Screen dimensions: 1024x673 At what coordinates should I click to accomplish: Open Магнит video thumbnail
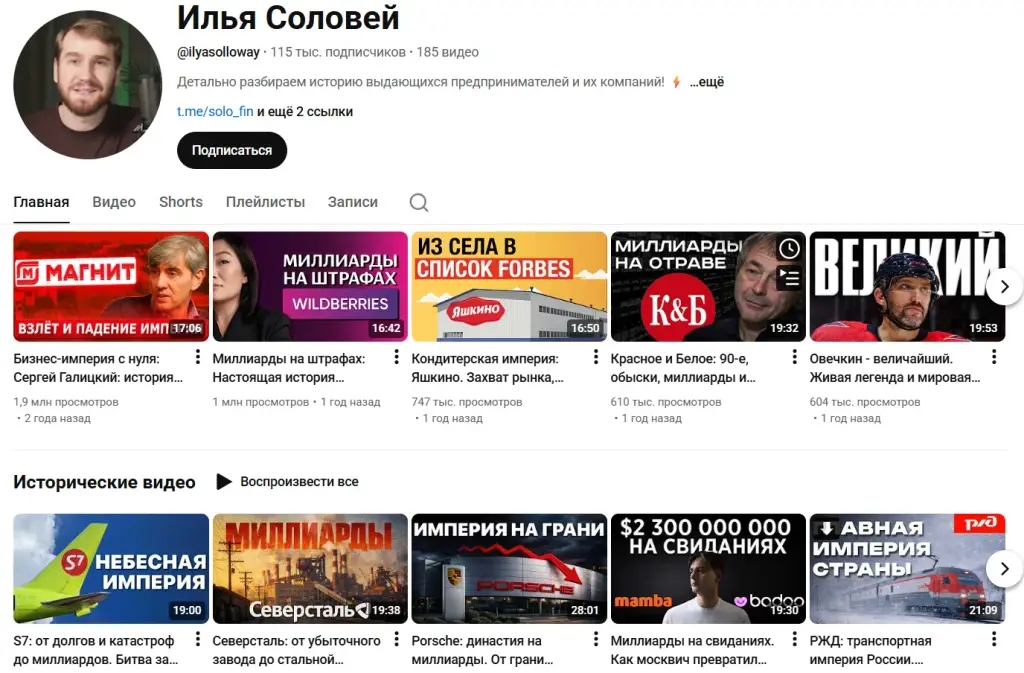111,287
